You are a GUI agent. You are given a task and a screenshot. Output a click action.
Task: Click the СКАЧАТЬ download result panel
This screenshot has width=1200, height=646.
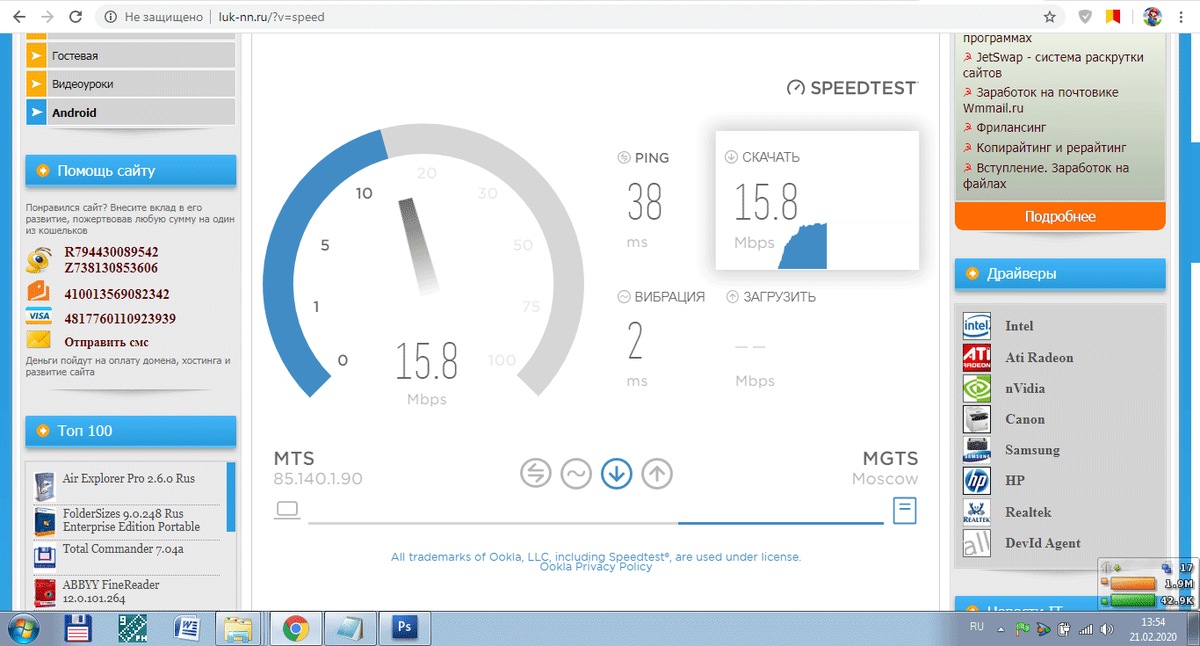click(x=816, y=200)
